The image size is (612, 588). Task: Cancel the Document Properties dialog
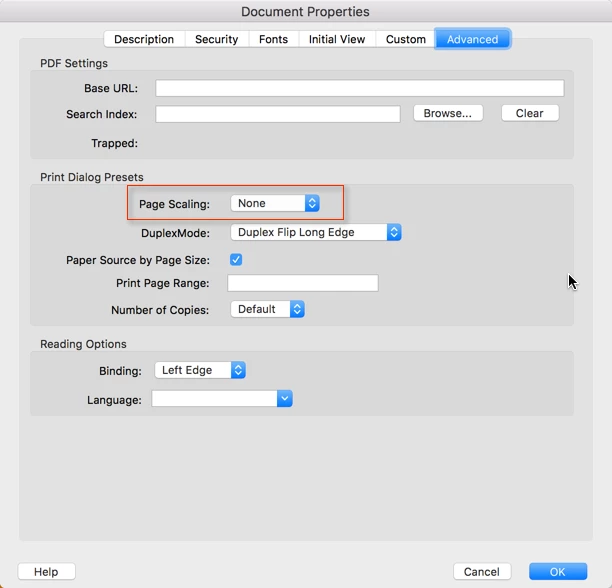coord(482,572)
